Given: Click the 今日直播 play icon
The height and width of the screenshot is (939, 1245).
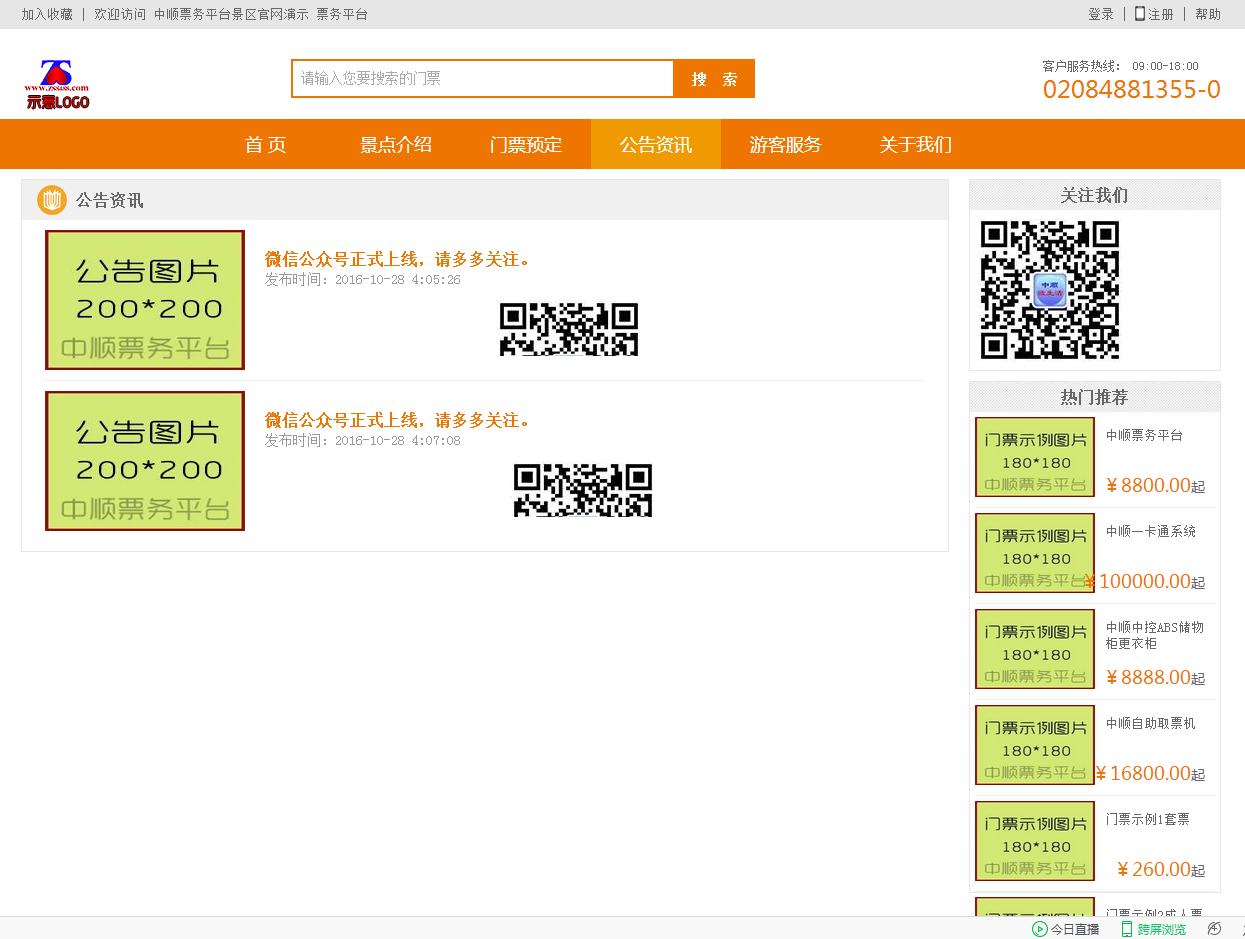Looking at the screenshot, I should (1040, 929).
